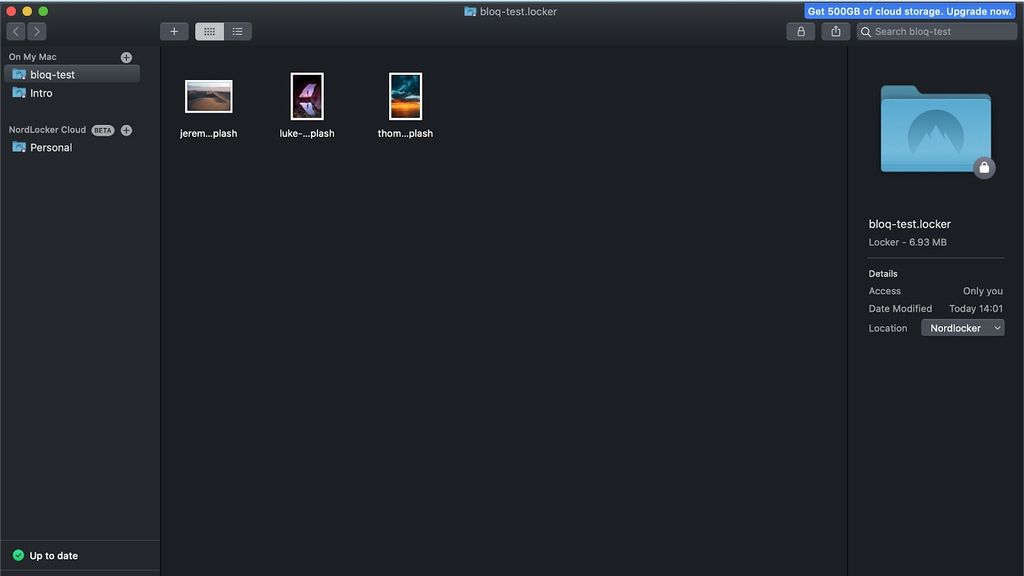
Task: Switch to grid view in the toolbar
Action: (209, 31)
